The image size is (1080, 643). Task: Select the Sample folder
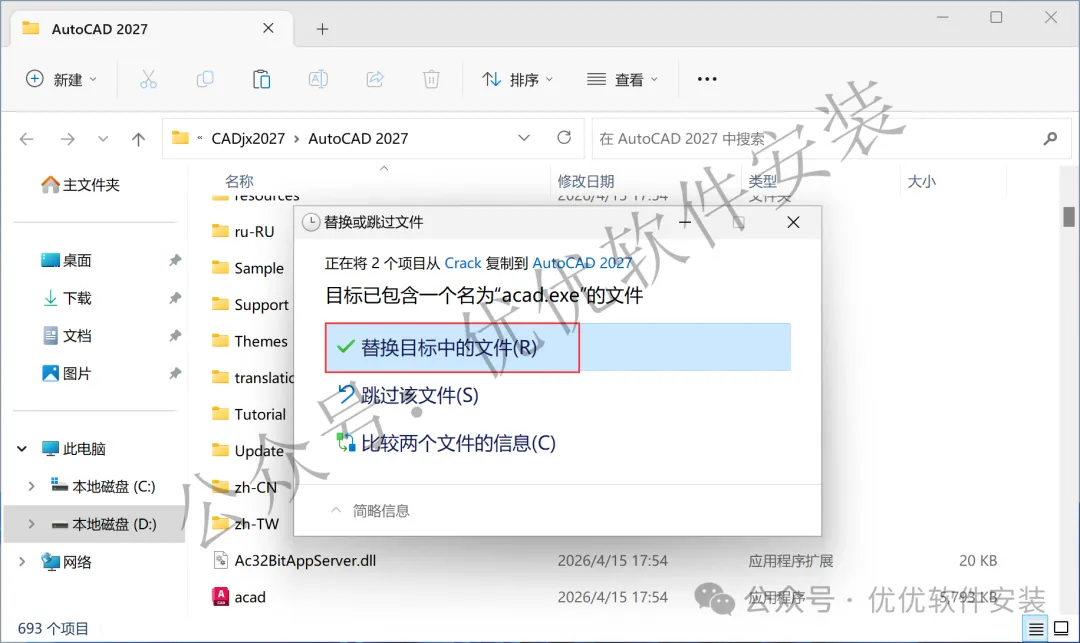point(248,268)
